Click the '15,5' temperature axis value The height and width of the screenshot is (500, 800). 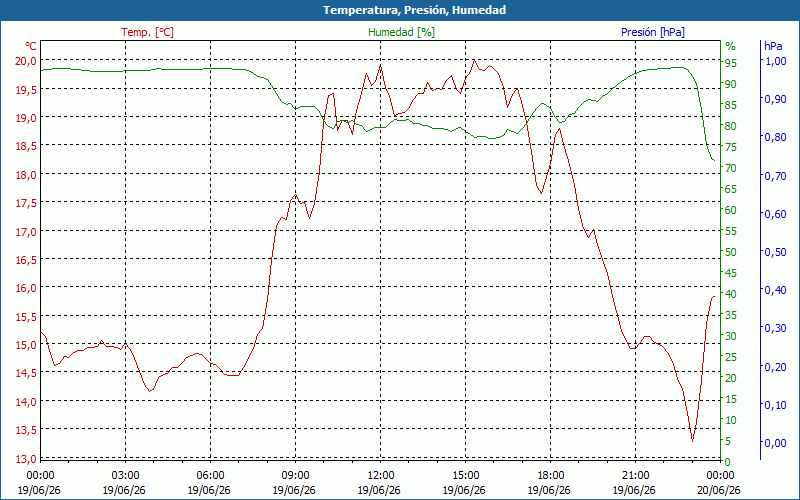[x=27, y=316]
